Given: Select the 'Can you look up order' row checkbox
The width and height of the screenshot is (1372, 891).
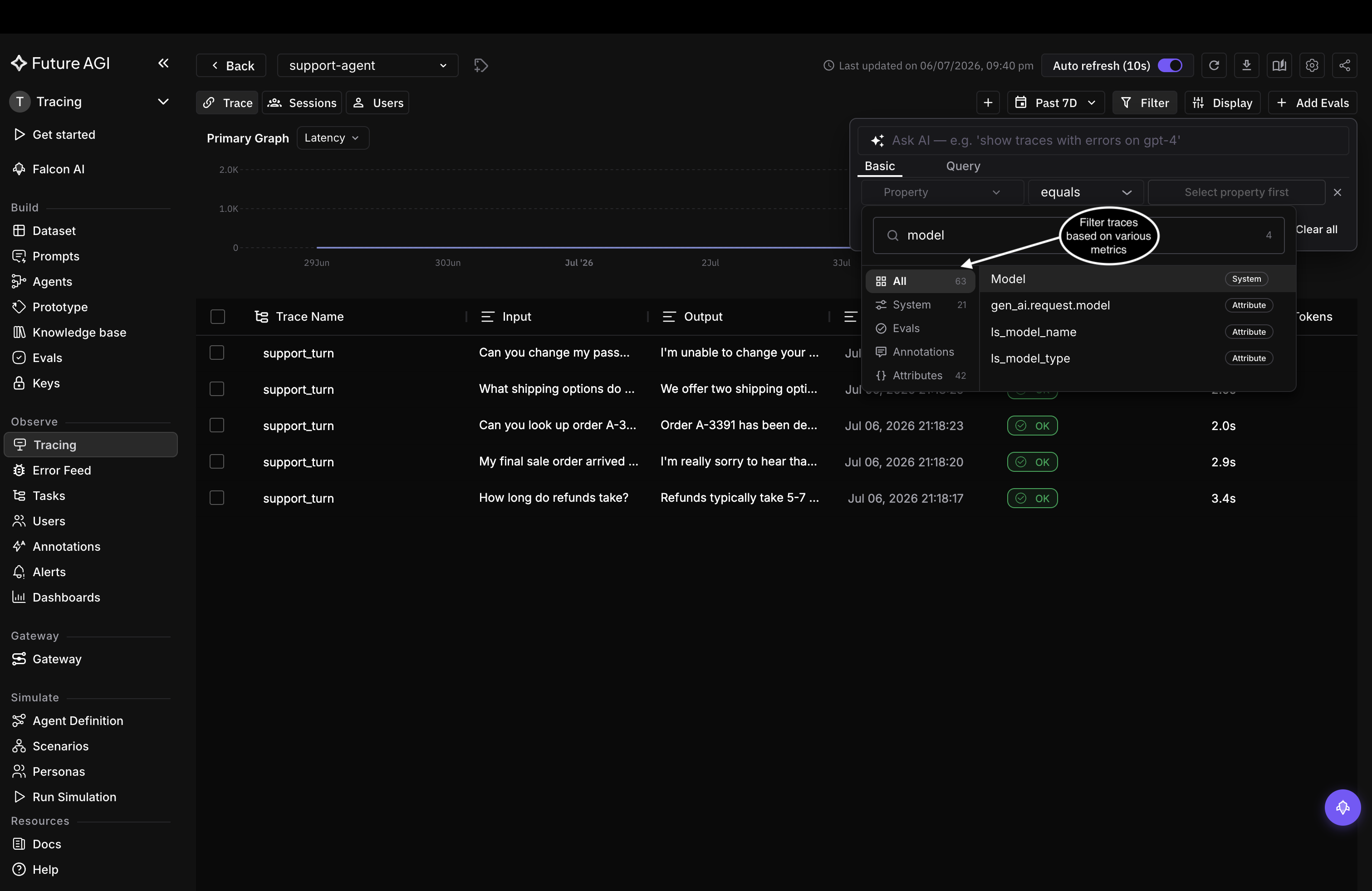Looking at the screenshot, I should [x=217, y=426].
